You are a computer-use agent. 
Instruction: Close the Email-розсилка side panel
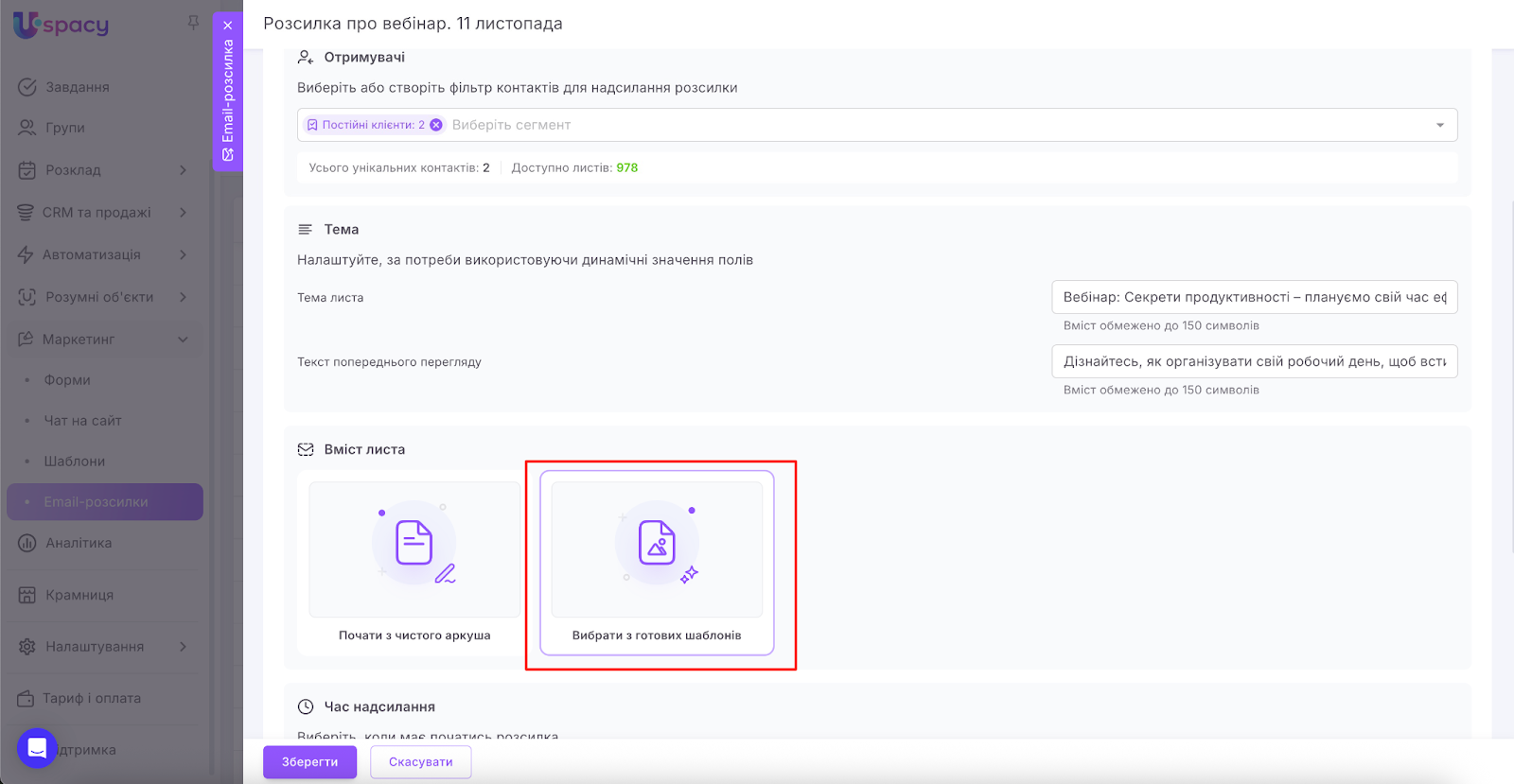(x=228, y=26)
